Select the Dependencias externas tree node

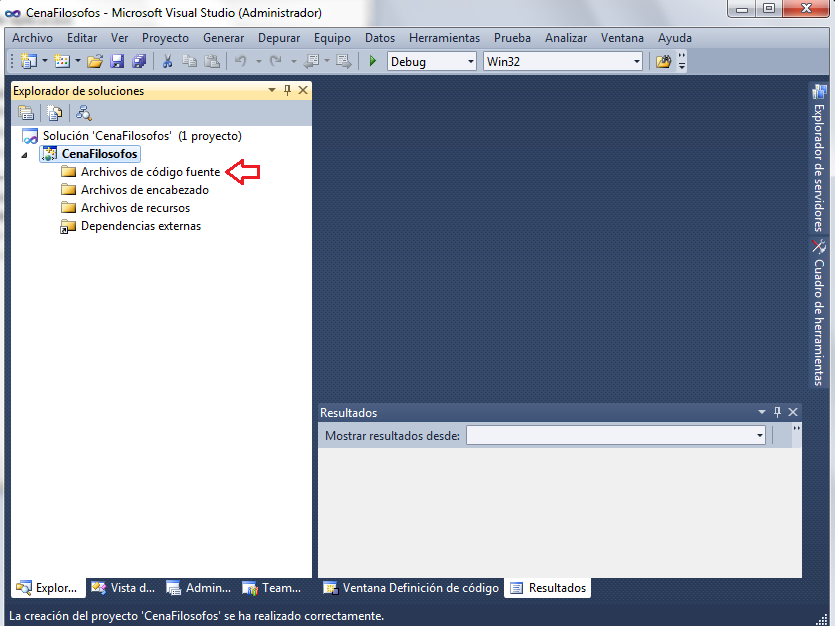[140, 226]
